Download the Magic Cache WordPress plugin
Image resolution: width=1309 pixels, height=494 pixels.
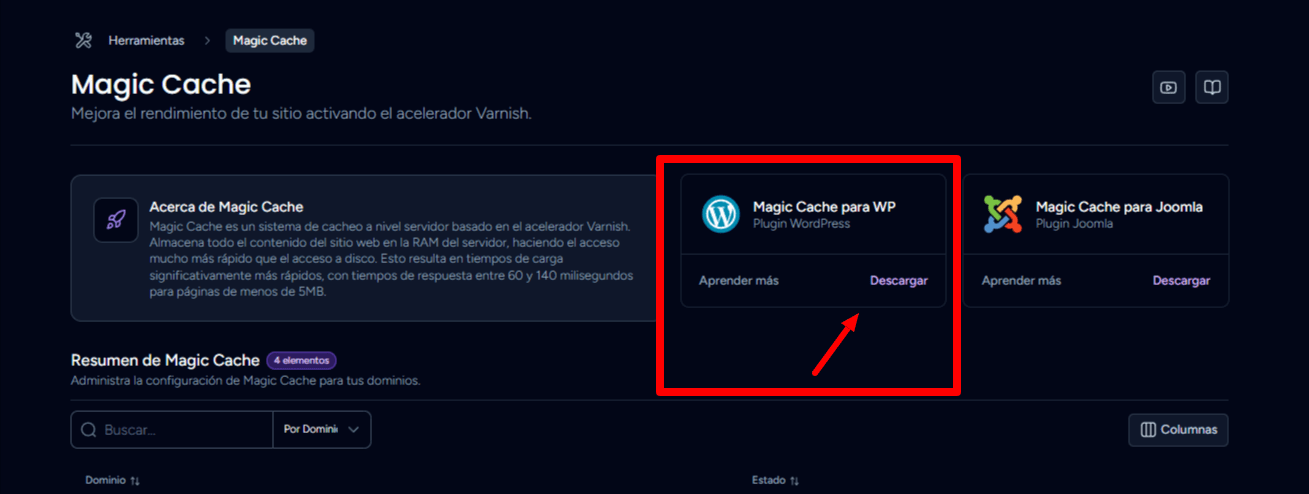tap(899, 281)
